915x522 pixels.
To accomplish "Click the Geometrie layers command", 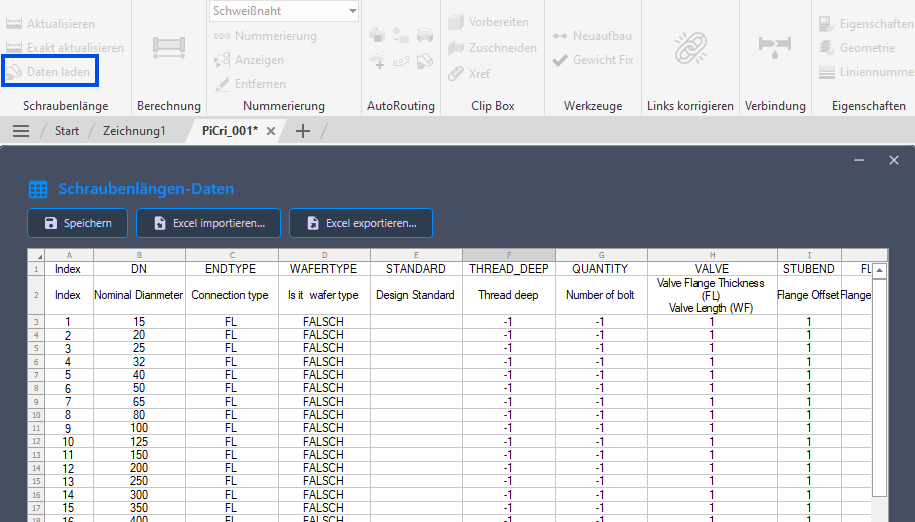I will point(857,48).
